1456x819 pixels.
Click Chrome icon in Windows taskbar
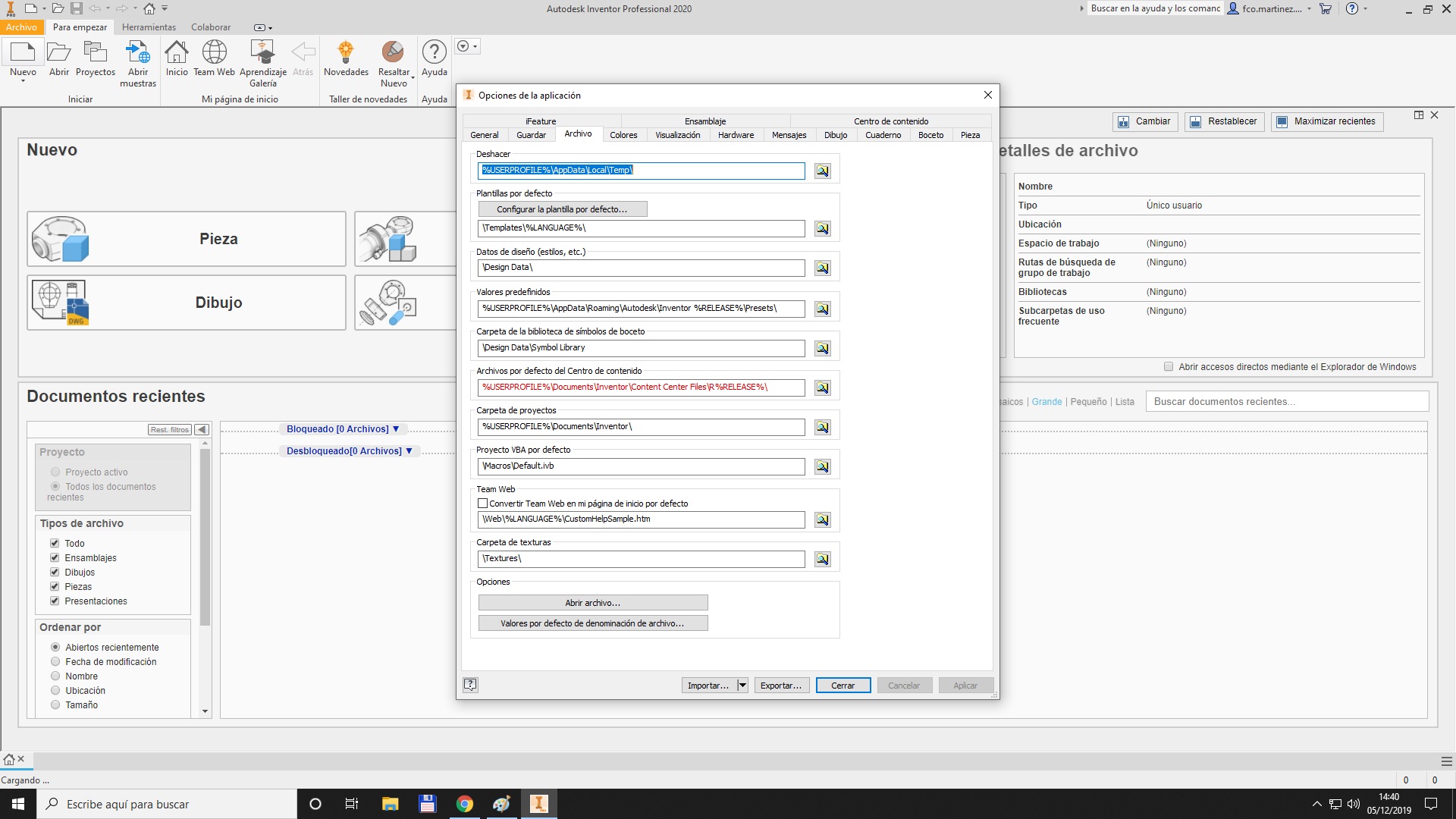coord(465,804)
